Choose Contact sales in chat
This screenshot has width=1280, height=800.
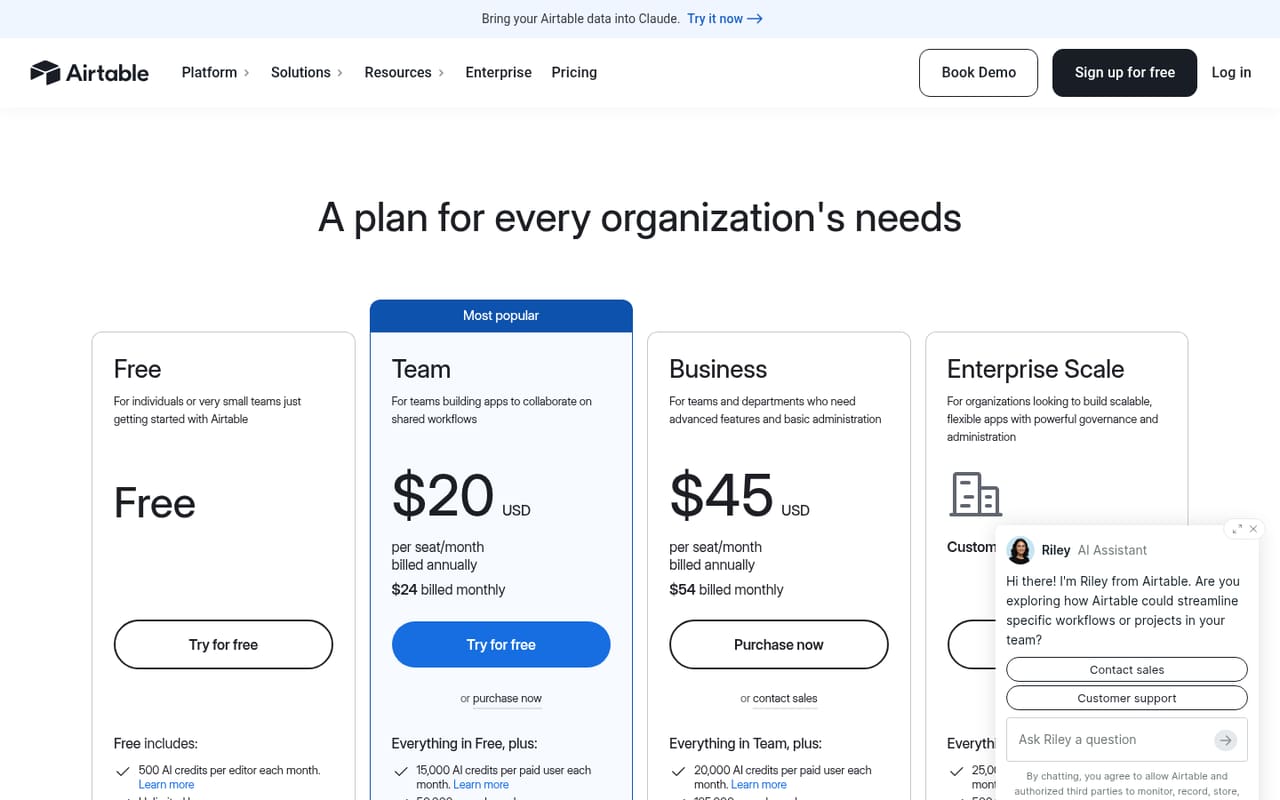point(1127,670)
